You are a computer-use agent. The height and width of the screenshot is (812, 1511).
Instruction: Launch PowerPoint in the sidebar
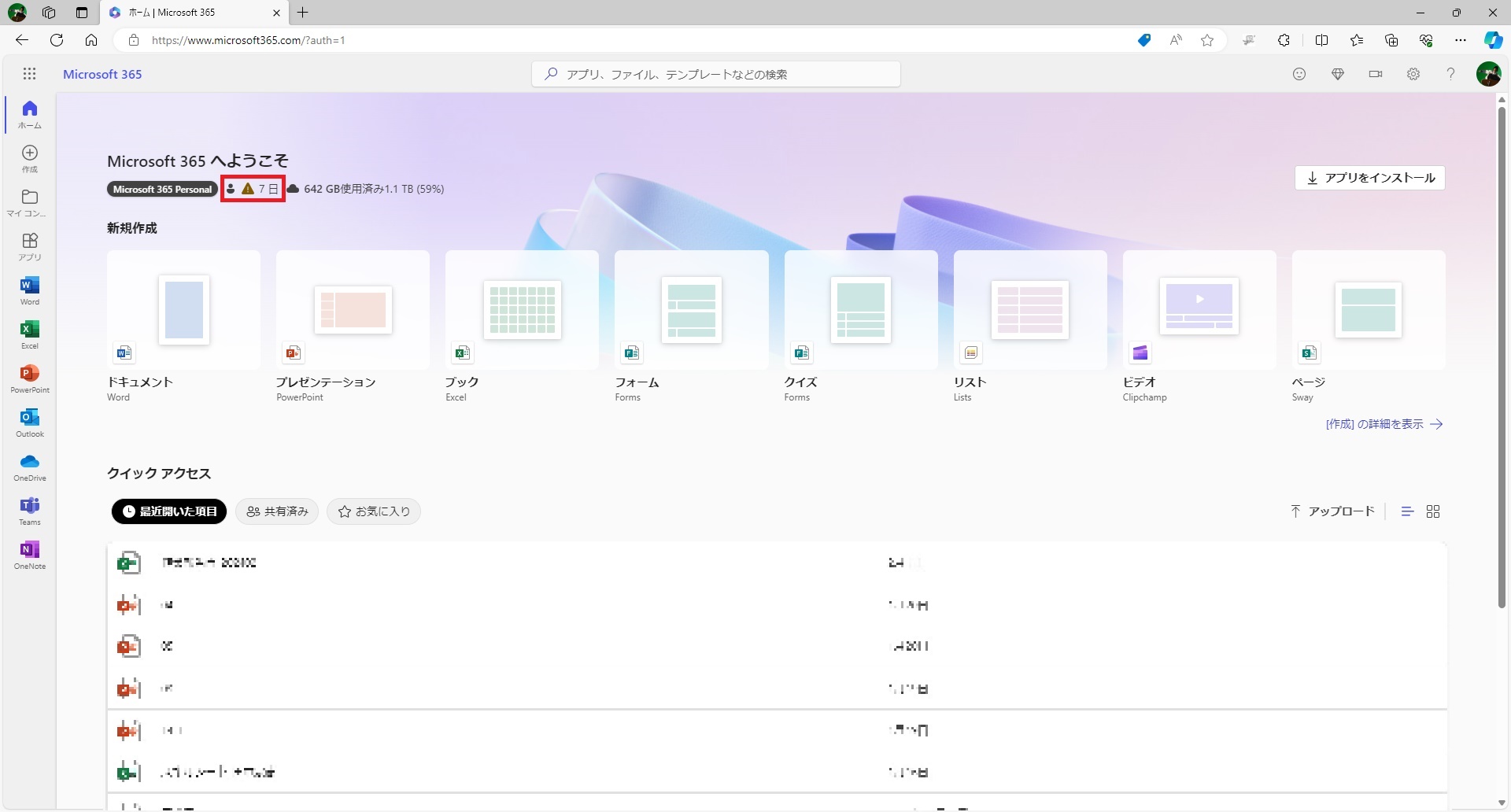click(x=30, y=378)
